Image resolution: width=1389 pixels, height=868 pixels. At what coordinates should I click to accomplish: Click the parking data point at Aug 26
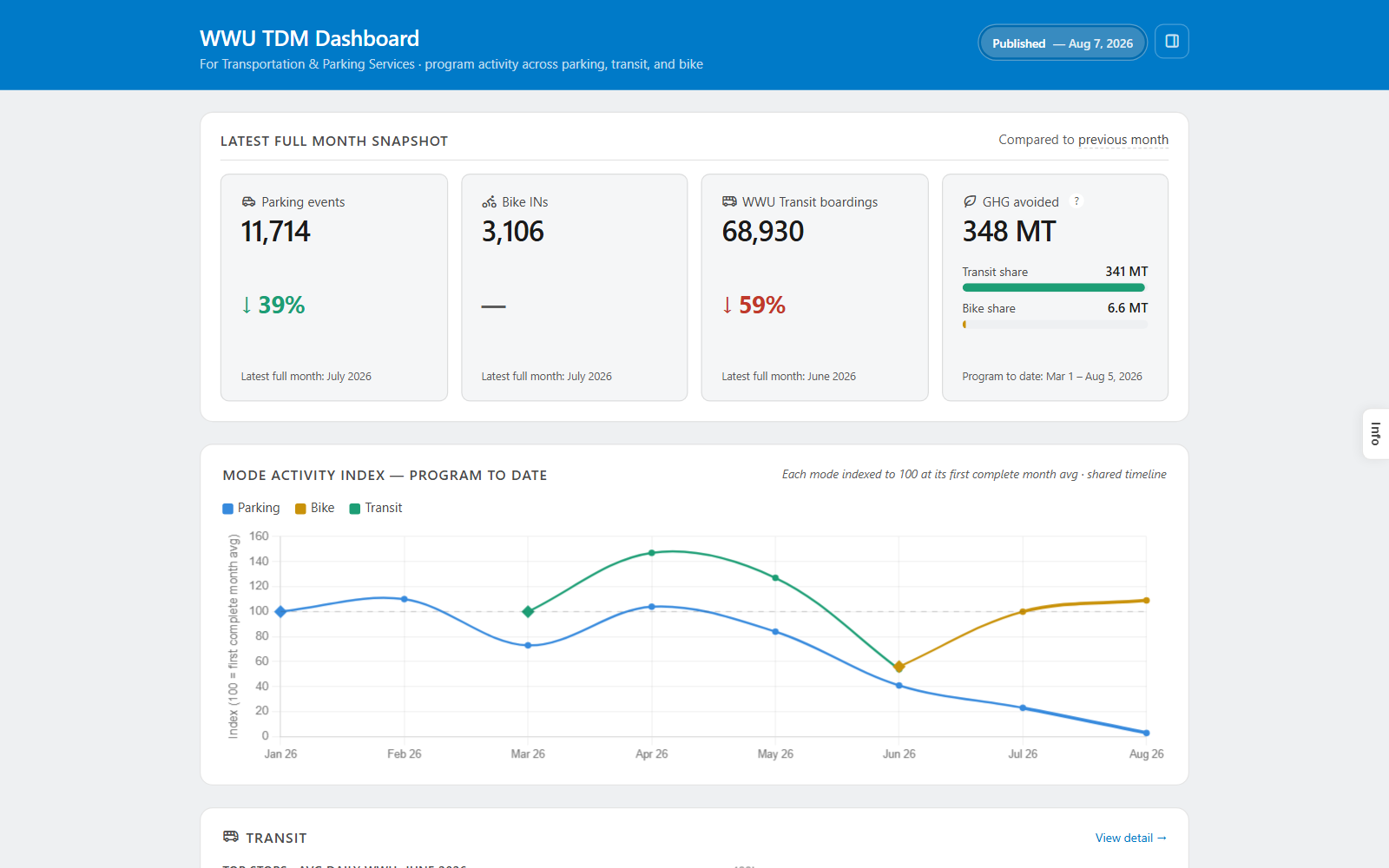(x=1147, y=733)
